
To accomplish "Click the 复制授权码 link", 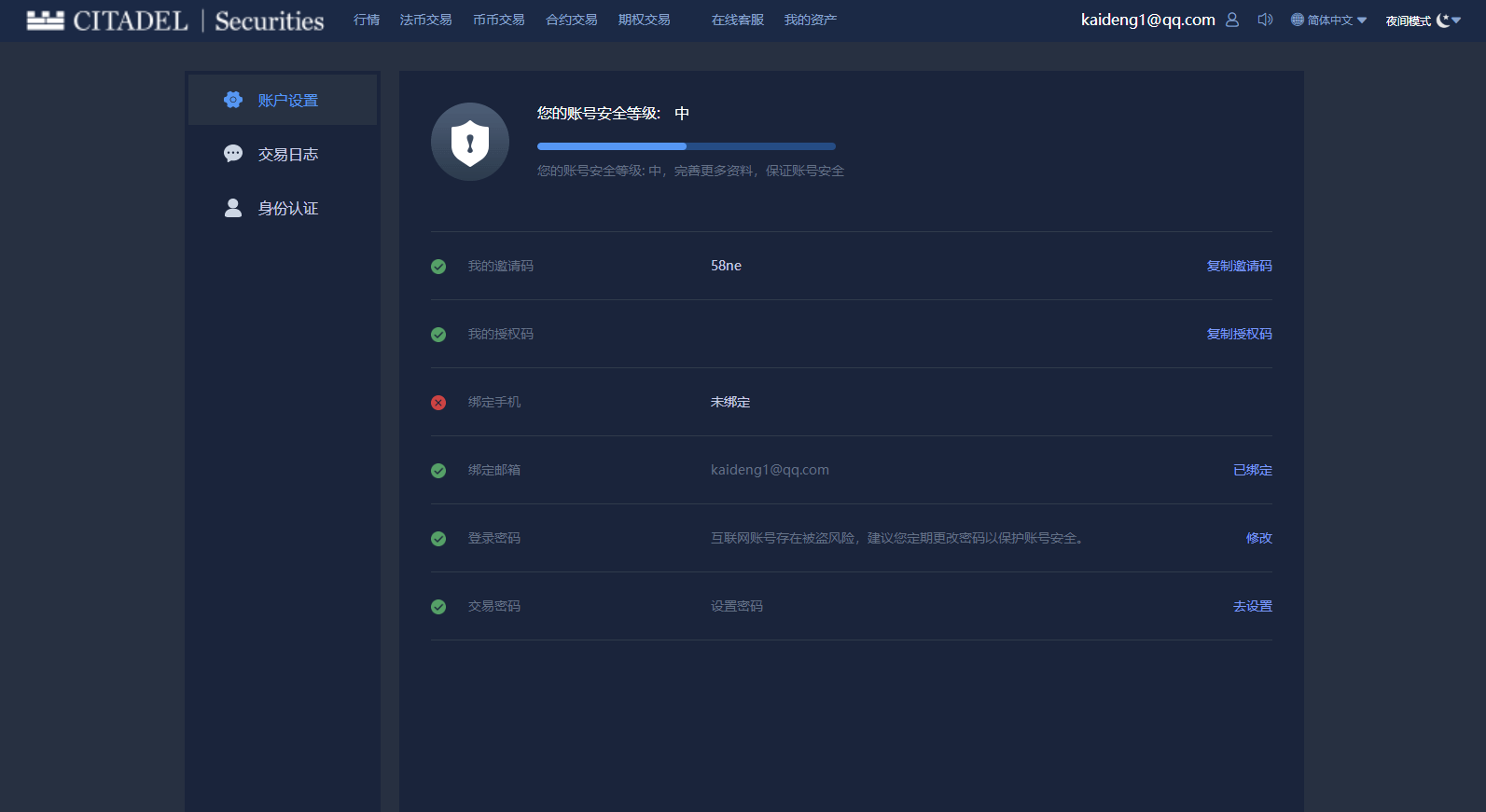I will (1240, 334).
